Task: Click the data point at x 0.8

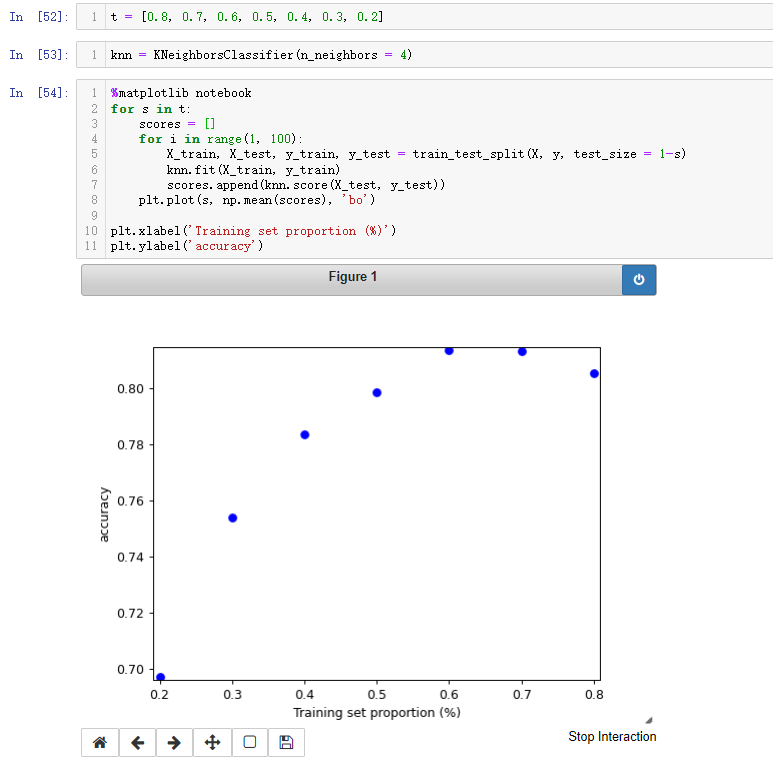Action: (x=594, y=374)
